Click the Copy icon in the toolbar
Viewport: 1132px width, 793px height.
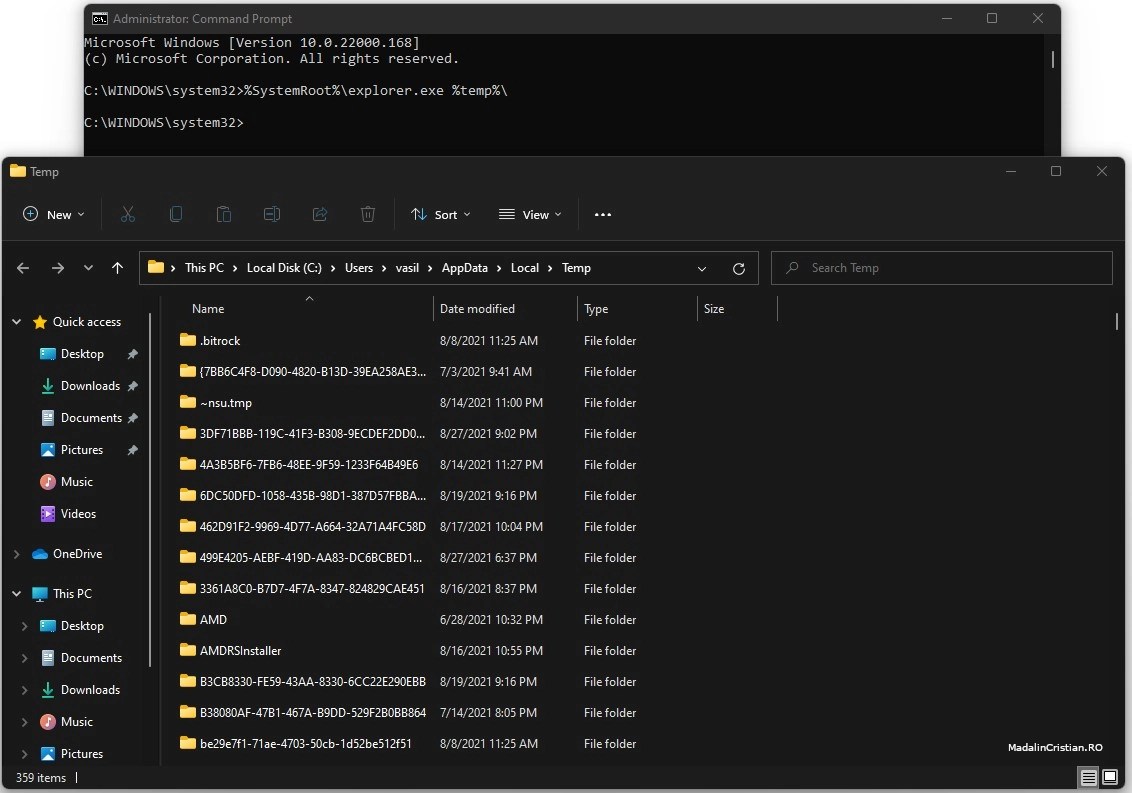coord(176,214)
